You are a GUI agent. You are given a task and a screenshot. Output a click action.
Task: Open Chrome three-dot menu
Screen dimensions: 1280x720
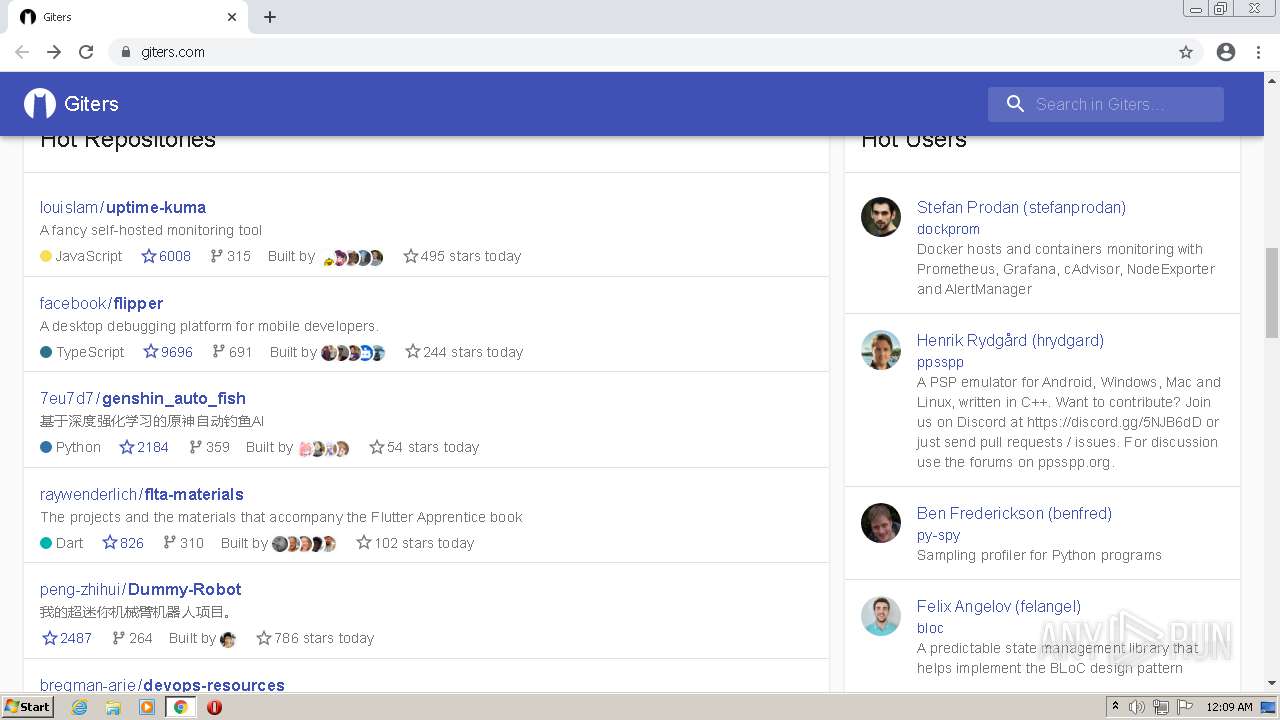point(1258,52)
